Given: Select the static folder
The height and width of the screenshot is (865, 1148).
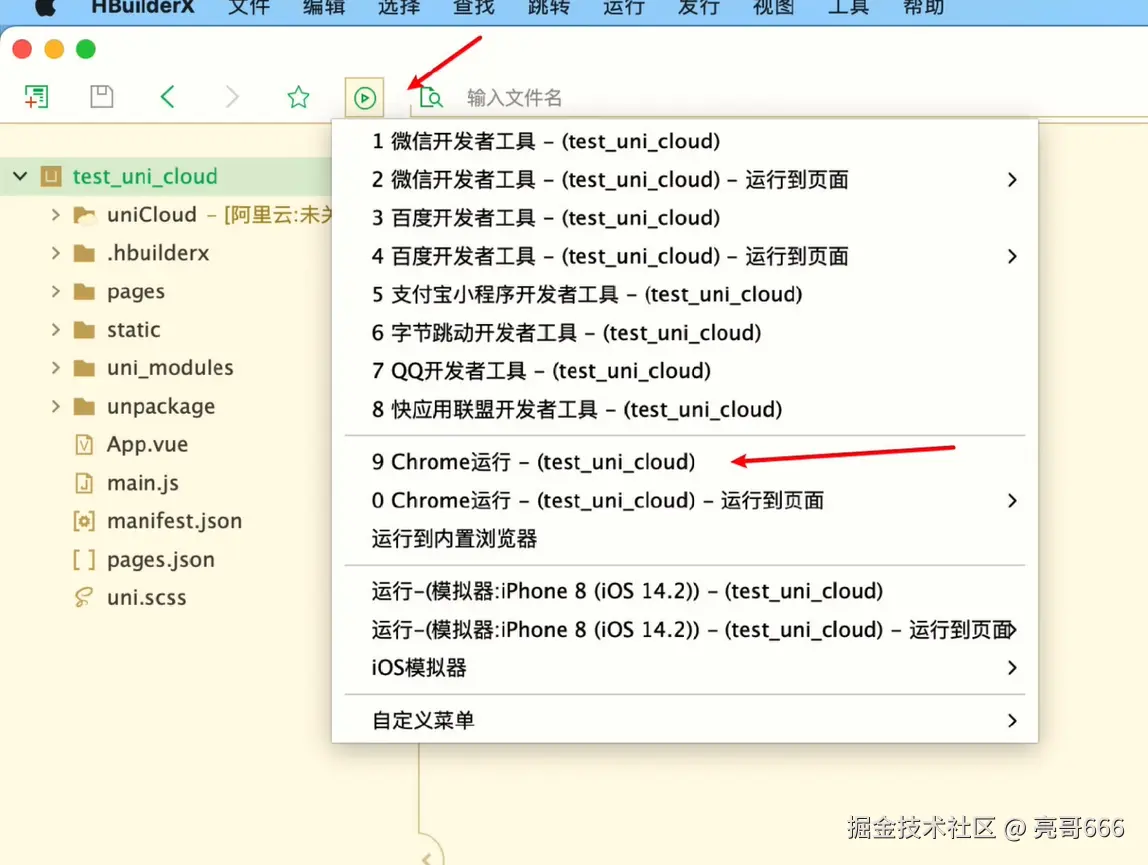Looking at the screenshot, I should point(133,330).
